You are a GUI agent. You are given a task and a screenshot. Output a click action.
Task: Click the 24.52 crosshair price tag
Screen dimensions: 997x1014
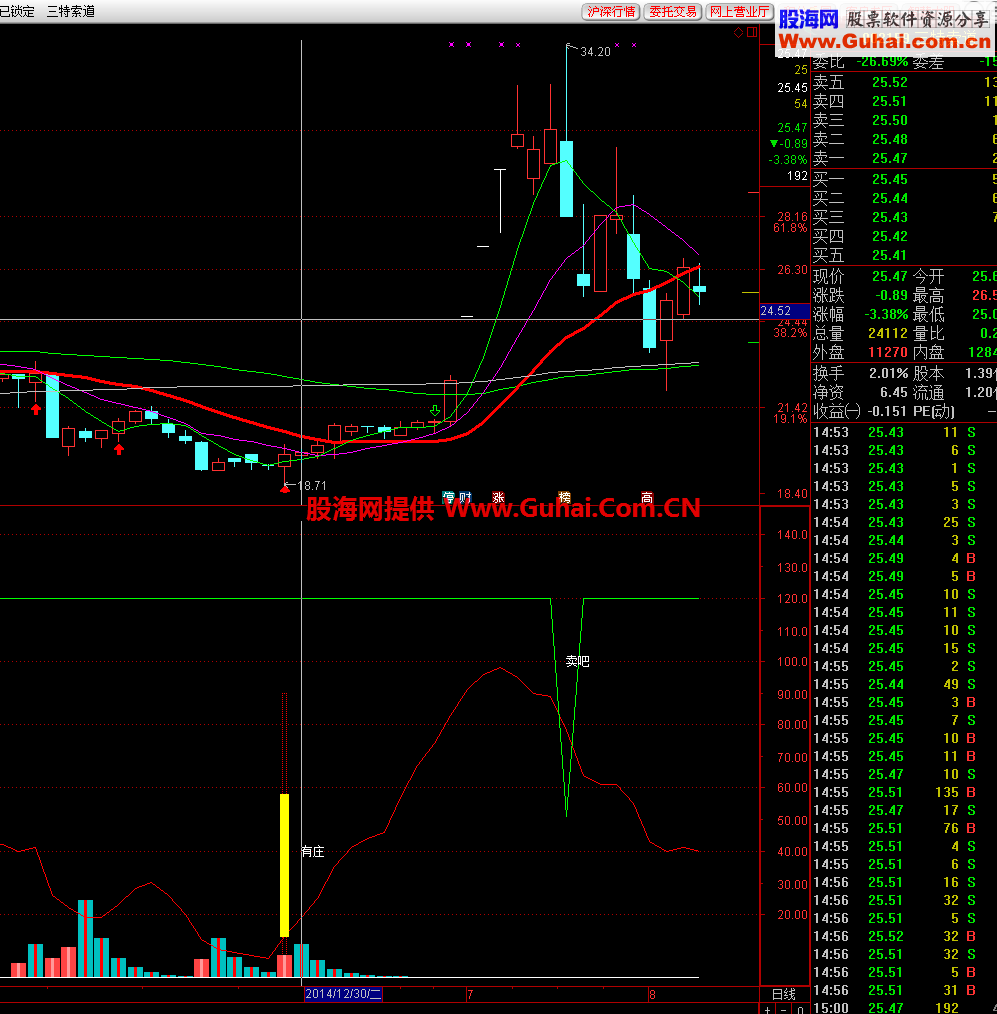(x=784, y=311)
